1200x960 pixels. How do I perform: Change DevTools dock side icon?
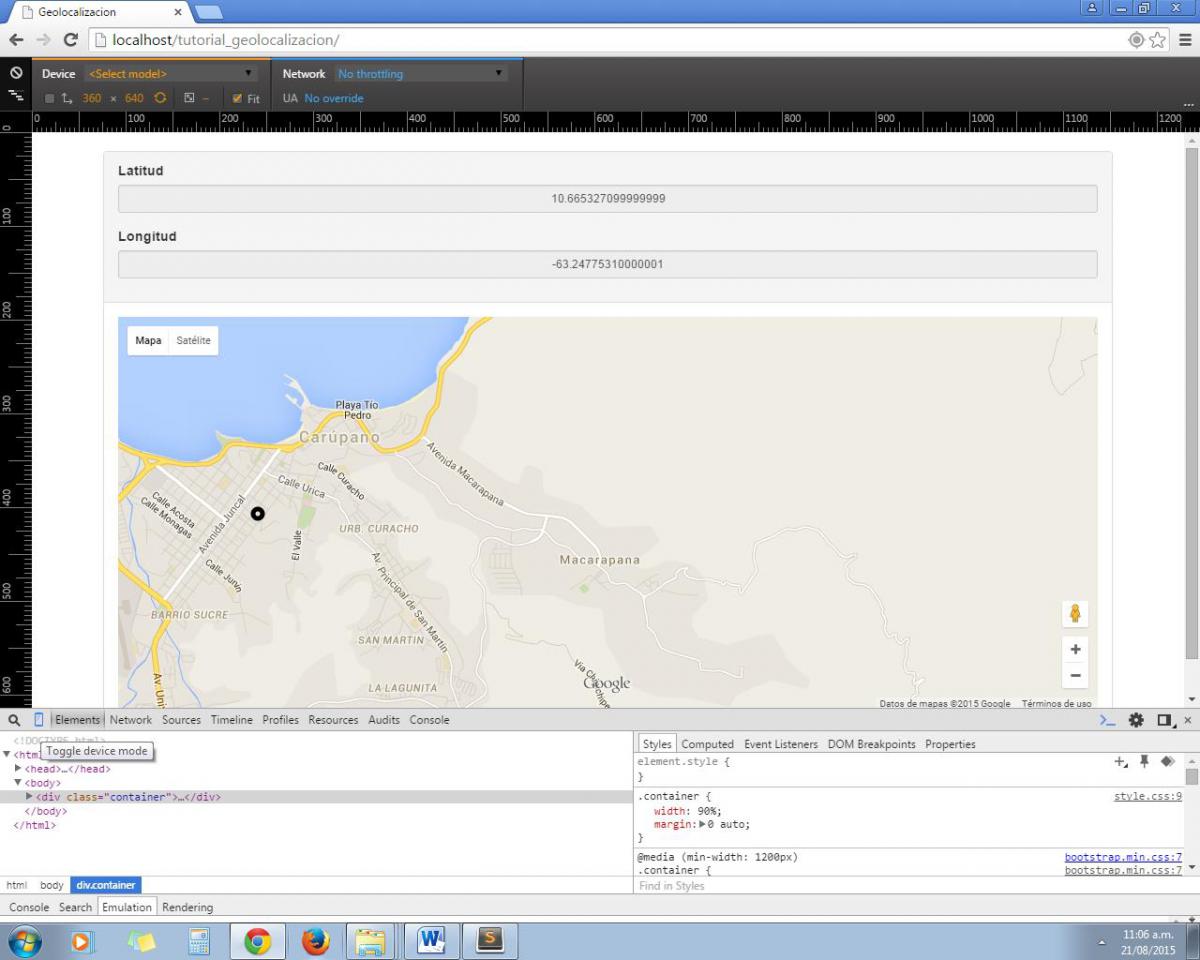(1165, 720)
